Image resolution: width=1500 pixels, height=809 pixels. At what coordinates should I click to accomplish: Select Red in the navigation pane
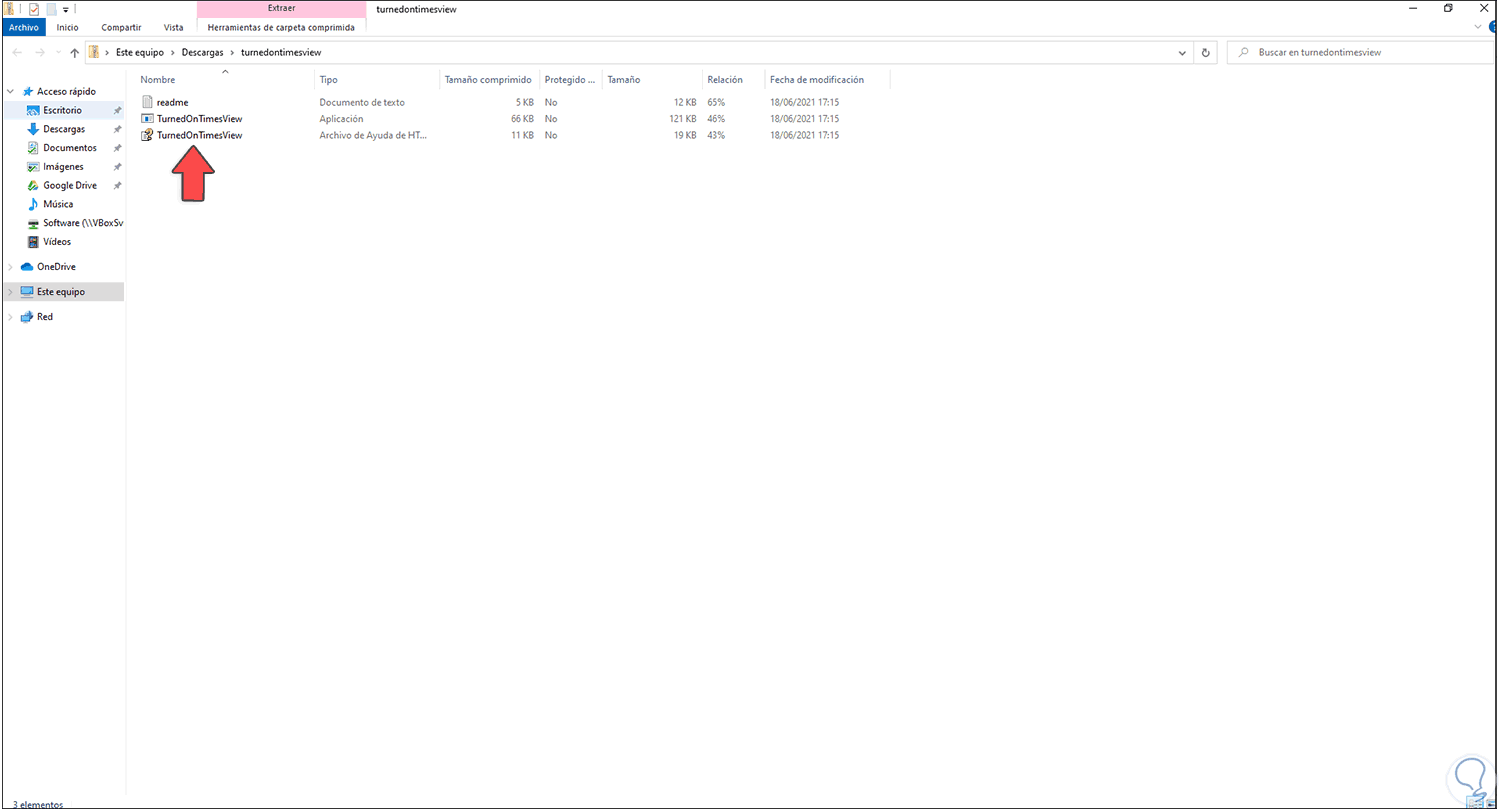[x=45, y=317]
